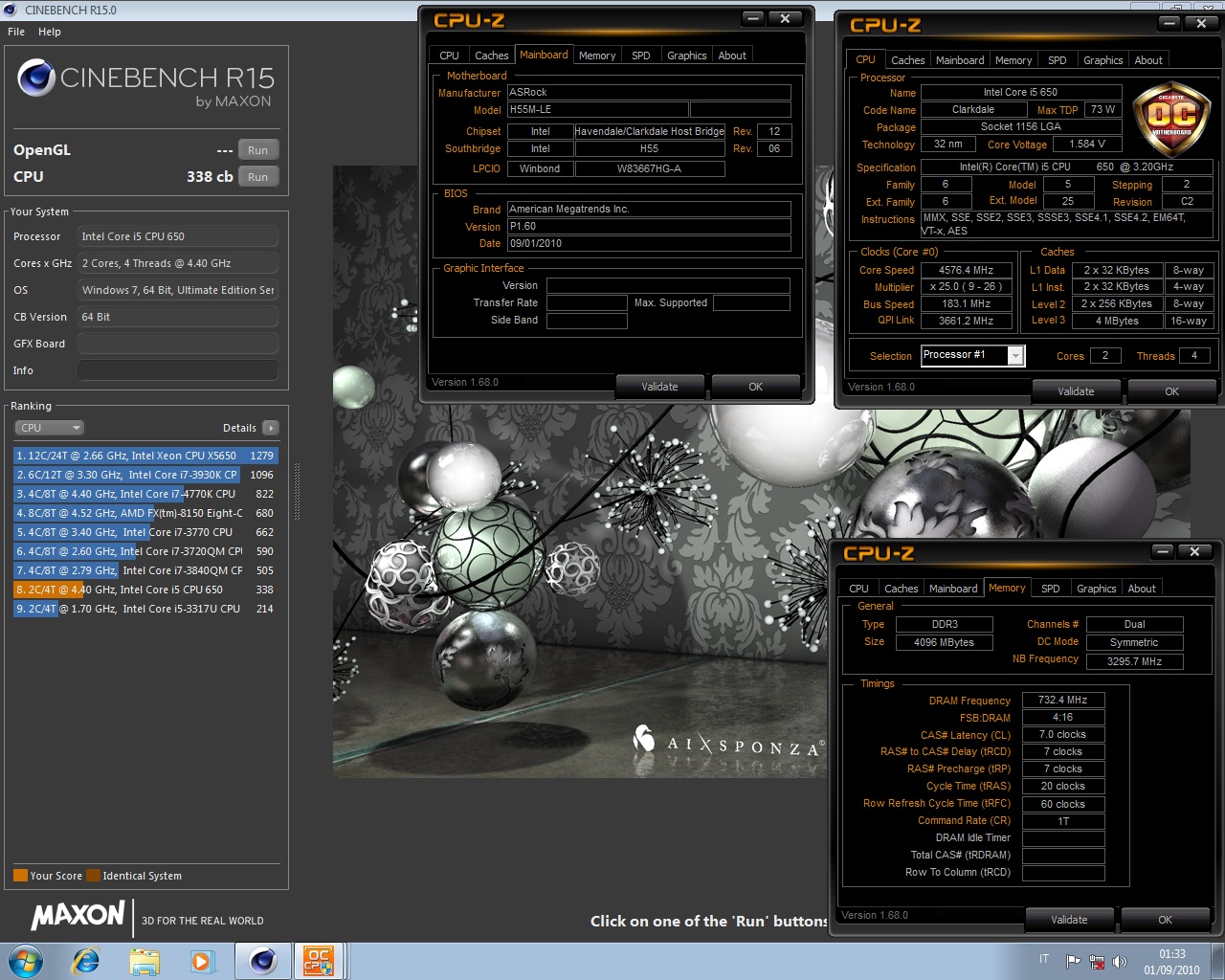Click the Processor field showing Core i5 CPU 650
The width and height of the screenshot is (1225, 980).
pos(178,236)
